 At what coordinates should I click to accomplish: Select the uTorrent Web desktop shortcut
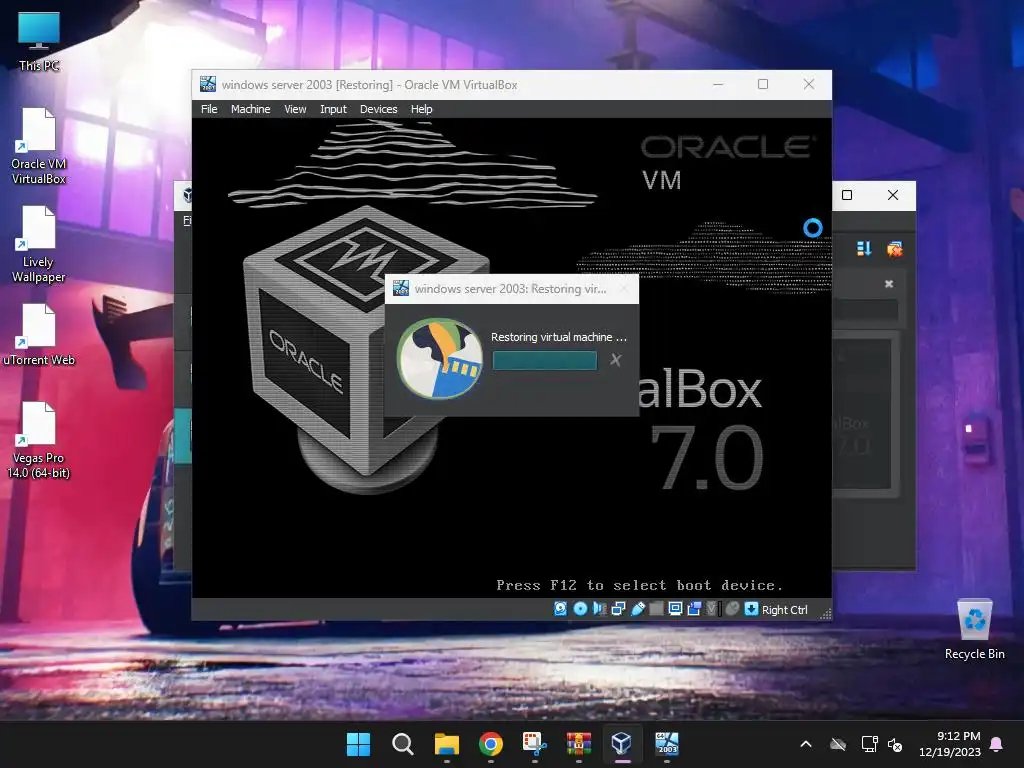tap(39, 335)
